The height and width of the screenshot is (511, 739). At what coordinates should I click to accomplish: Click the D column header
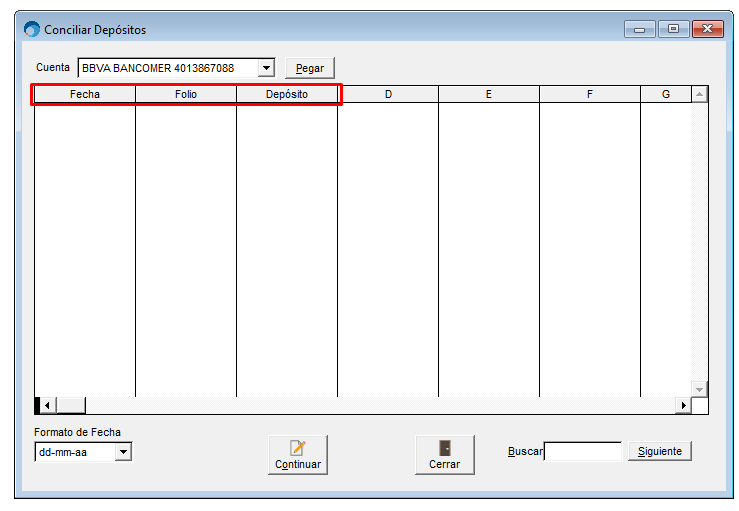[x=388, y=94]
